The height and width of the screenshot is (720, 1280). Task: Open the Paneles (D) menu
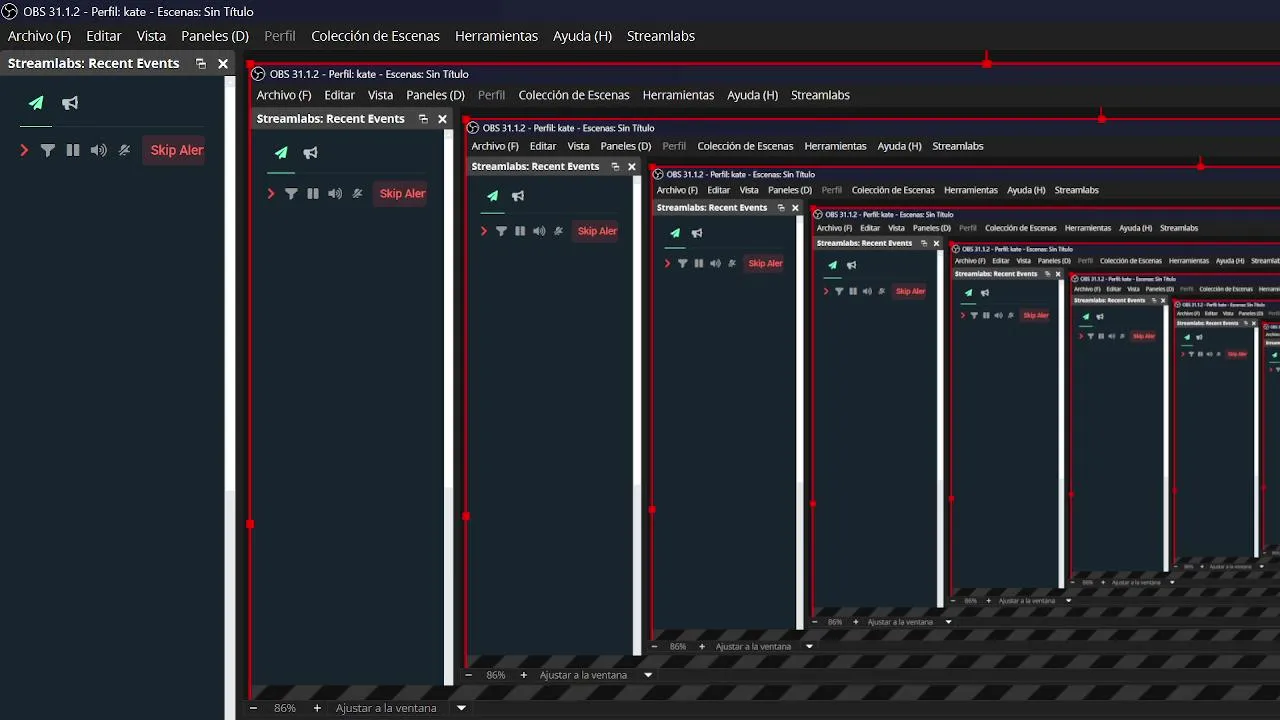click(x=215, y=36)
